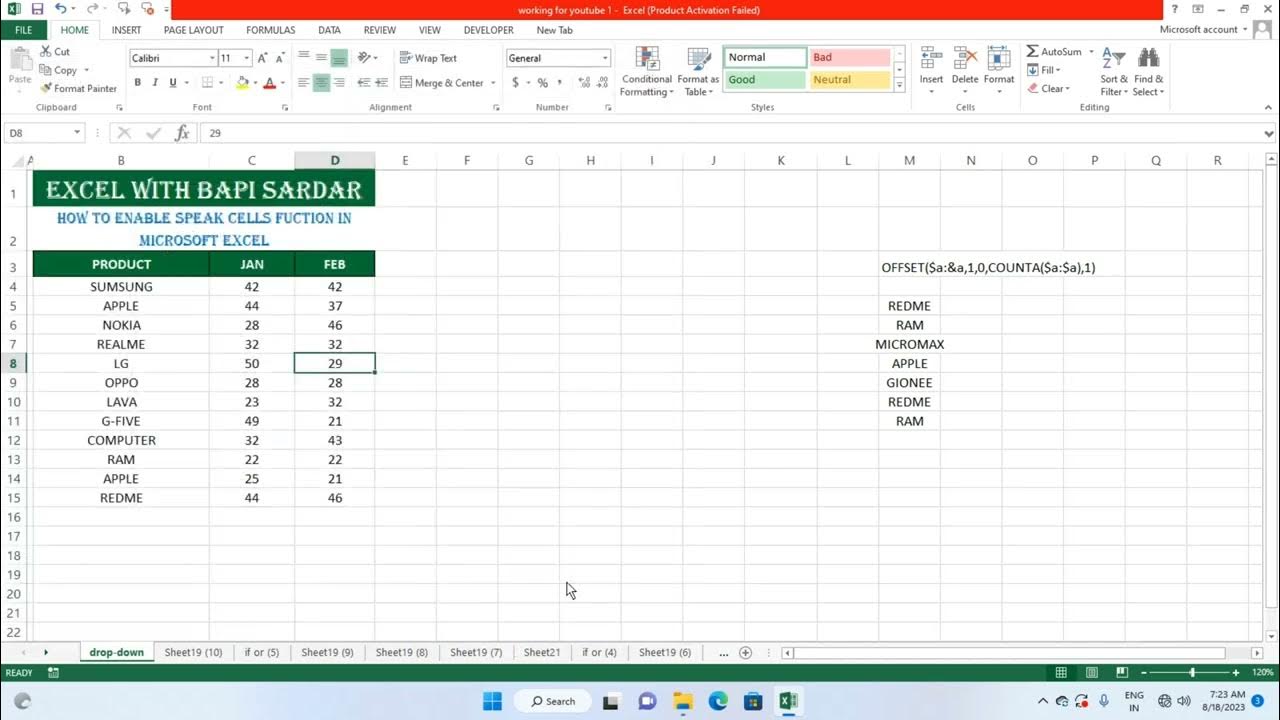Select the Good cell style
This screenshot has height=720, width=1280.
(x=765, y=80)
